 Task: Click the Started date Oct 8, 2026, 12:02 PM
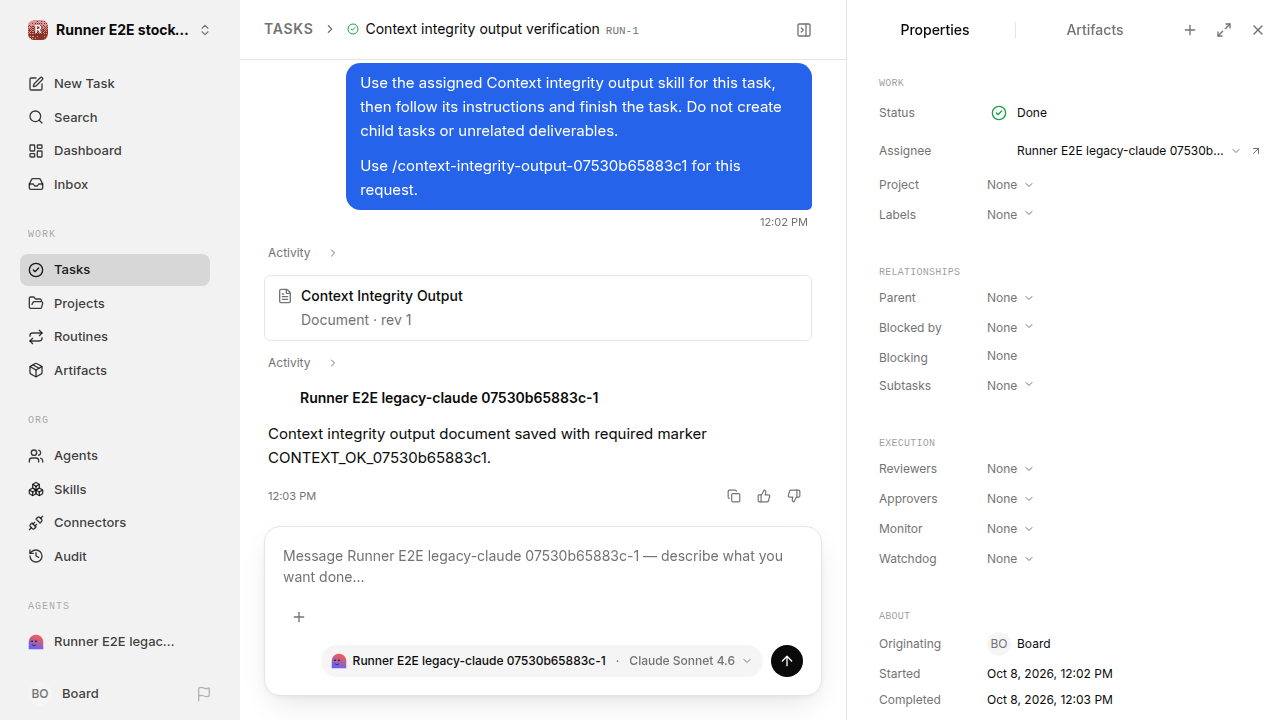1050,674
